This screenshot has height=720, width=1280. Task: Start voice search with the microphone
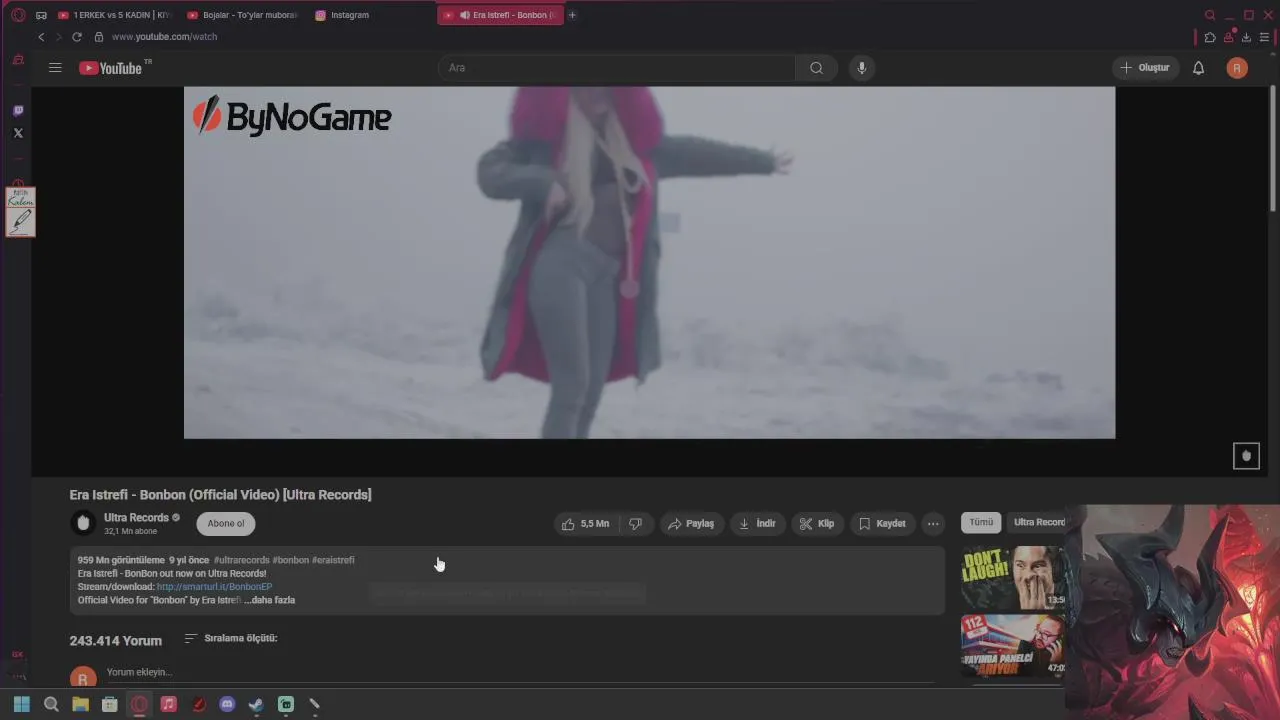[x=861, y=68]
